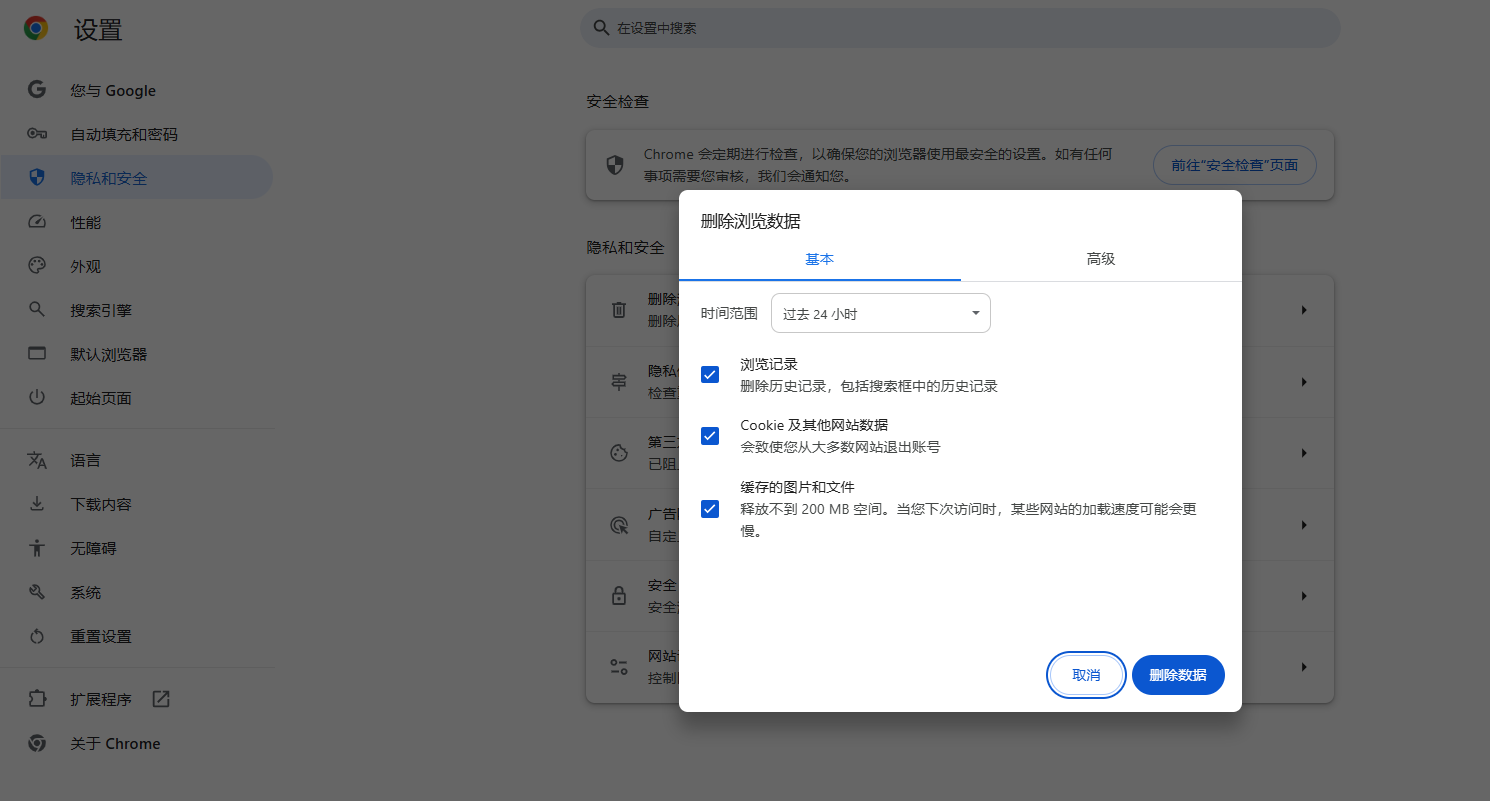Open 外观 settings section
This screenshot has width=1490, height=801.
[x=136, y=266]
